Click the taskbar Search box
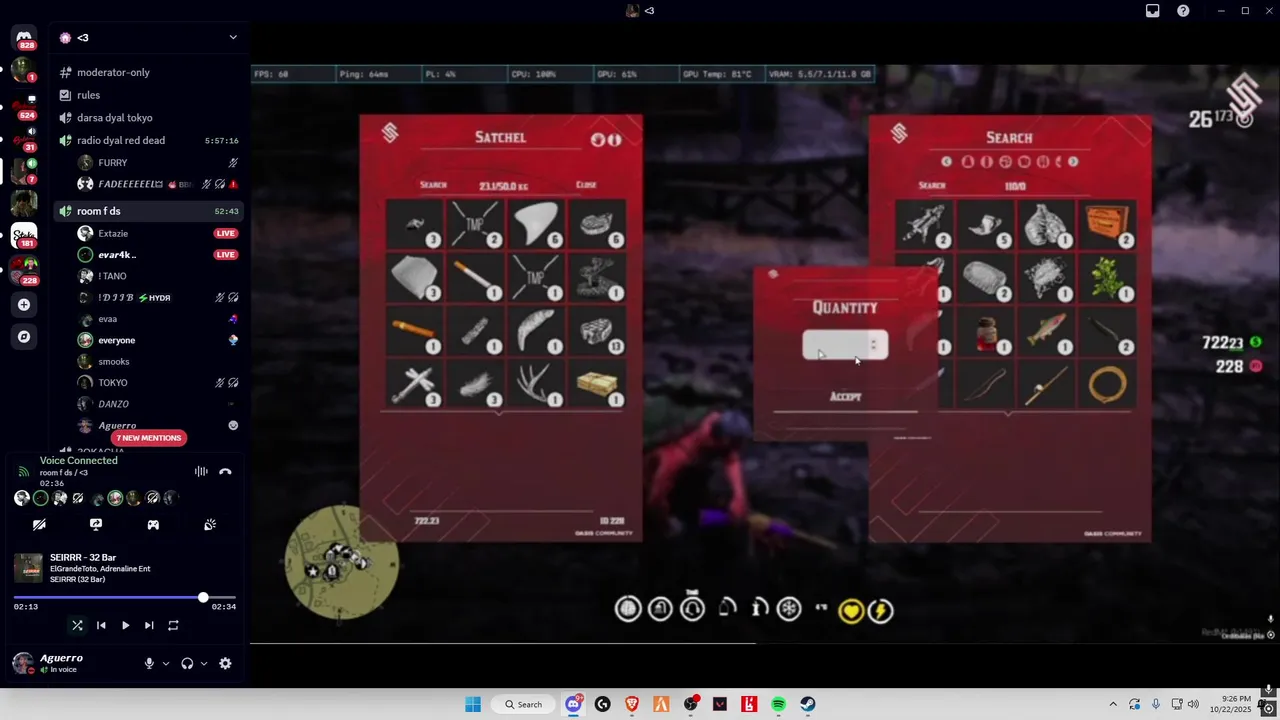Screen dimensions: 1280x720 (x=523, y=704)
